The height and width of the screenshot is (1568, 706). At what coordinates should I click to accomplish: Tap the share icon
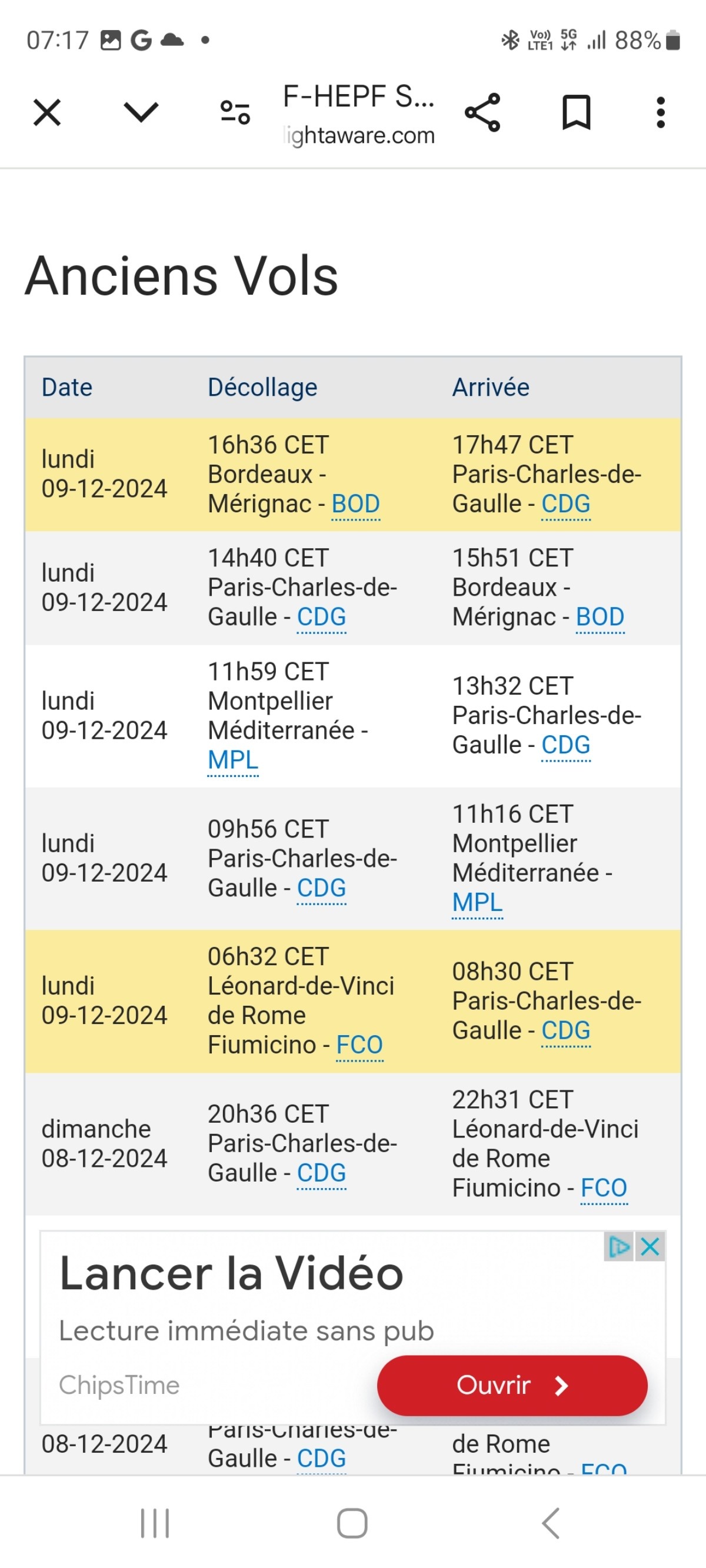[482, 112]
